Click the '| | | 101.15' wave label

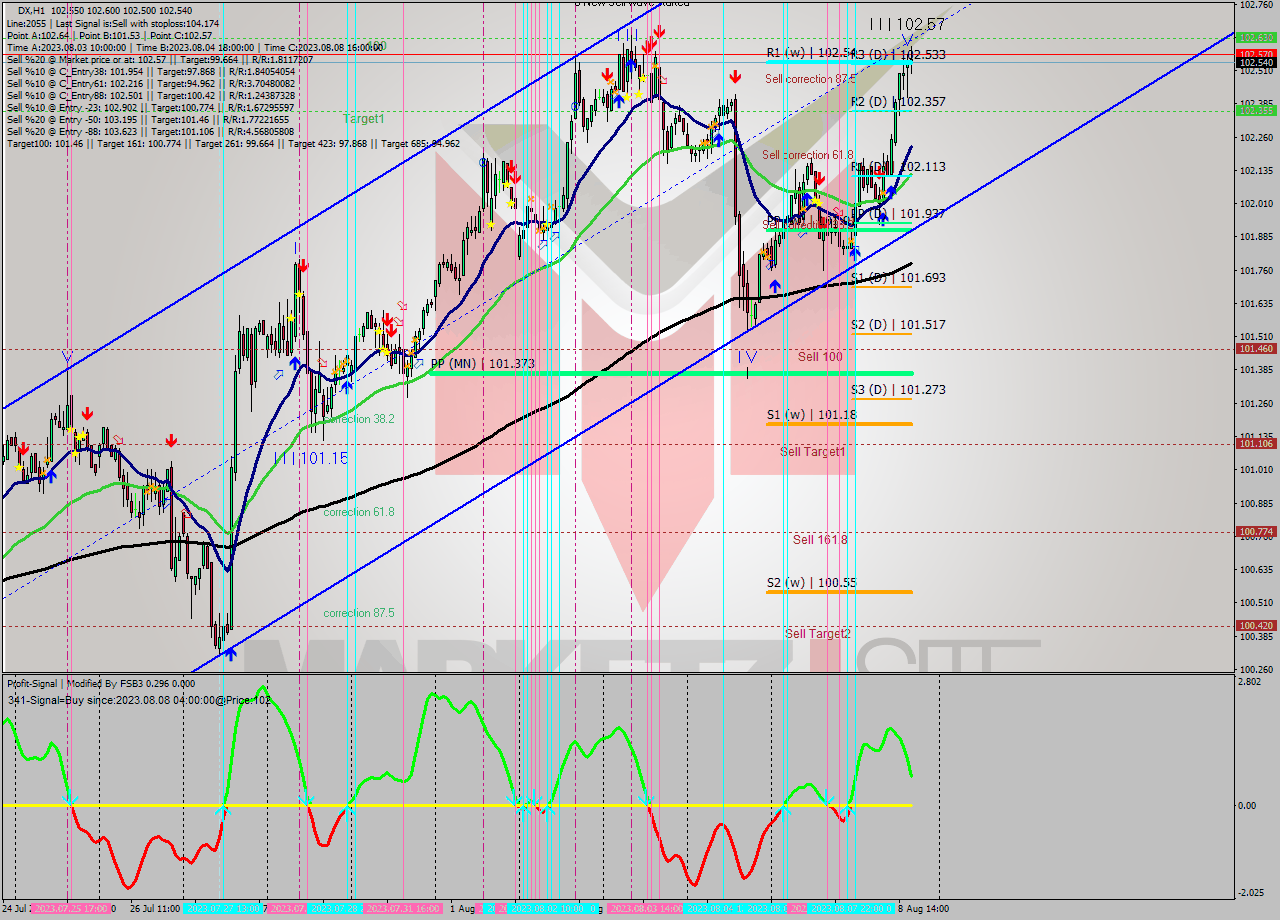click(310, 458)
